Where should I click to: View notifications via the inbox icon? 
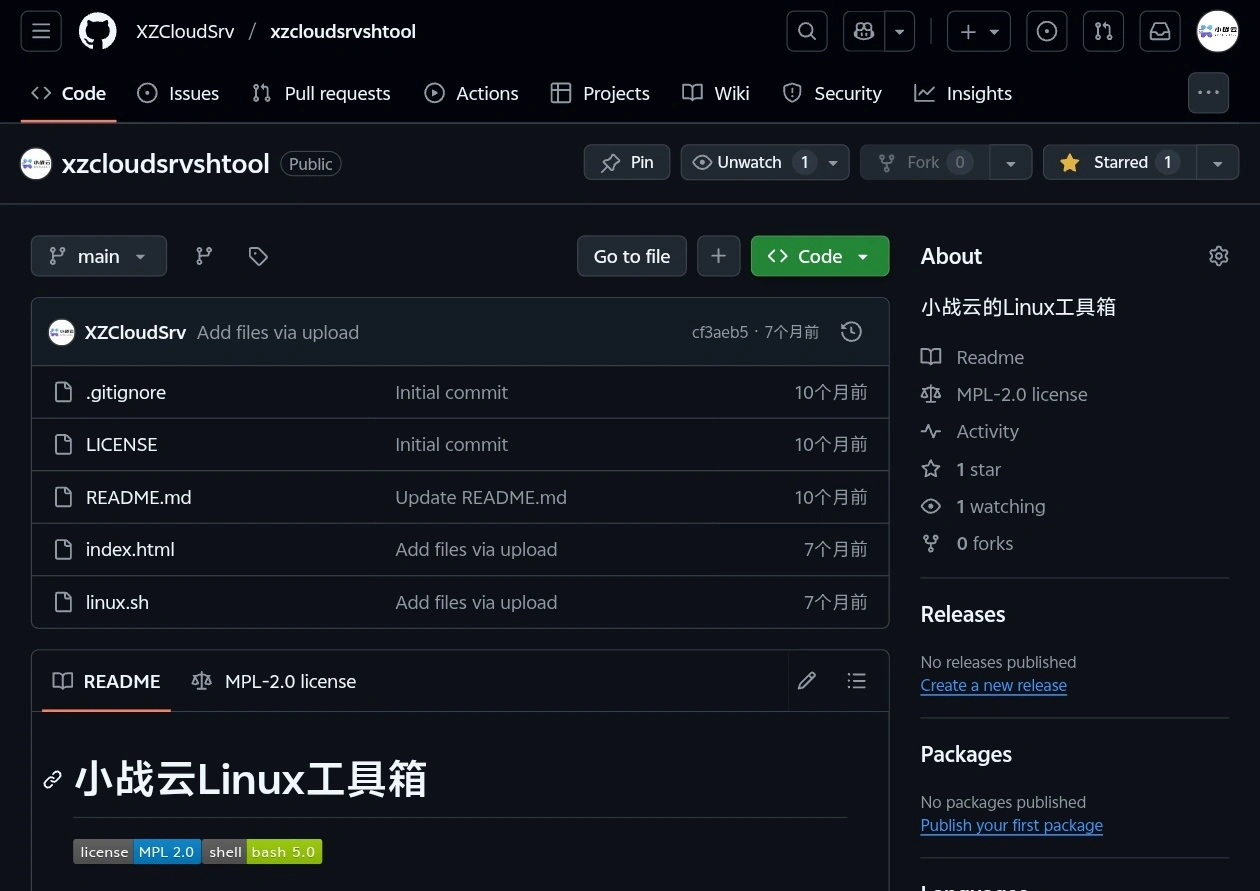pyautogui.click(x=1159, y=31)
